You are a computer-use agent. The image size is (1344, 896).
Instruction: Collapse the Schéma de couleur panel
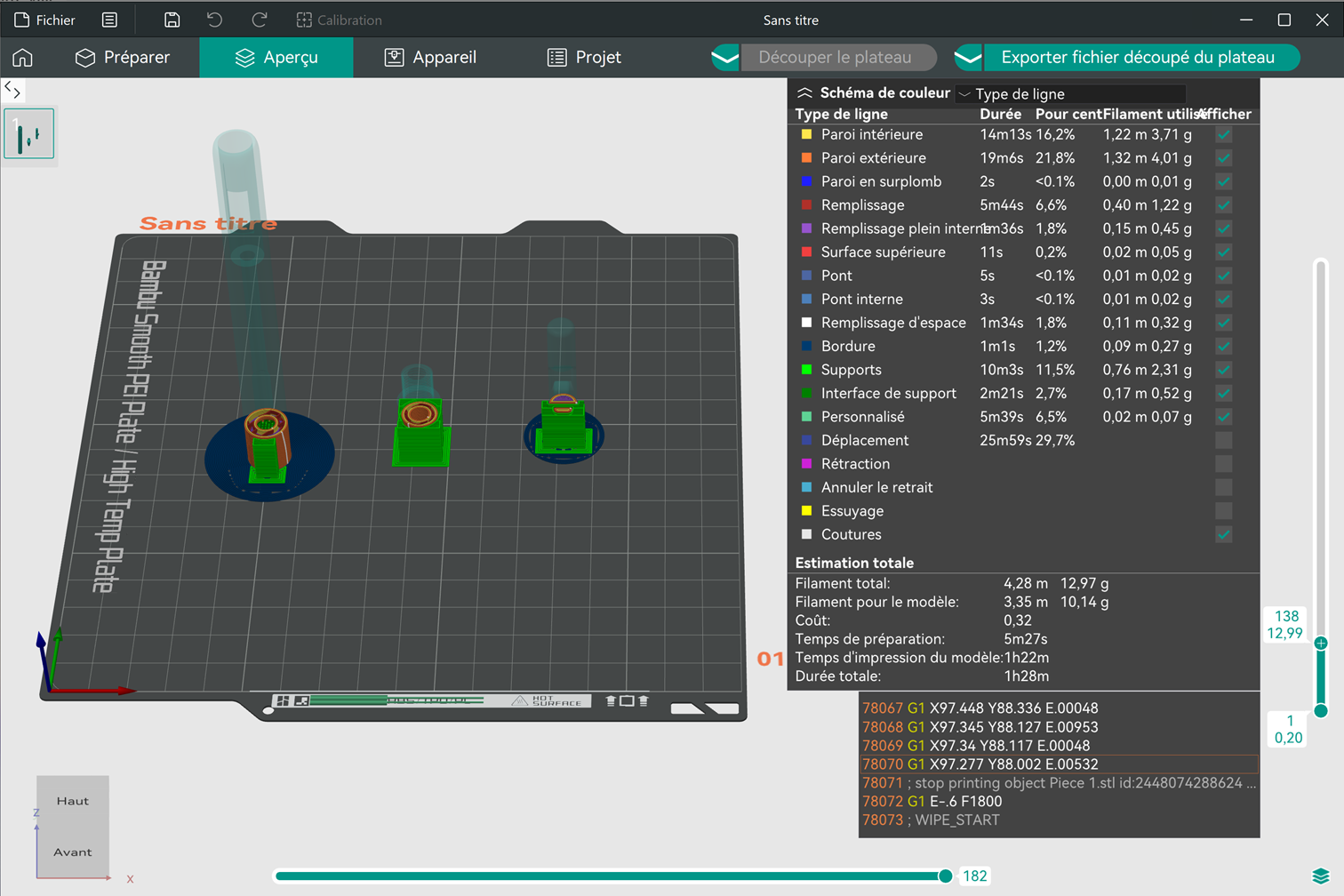(804, 93)
